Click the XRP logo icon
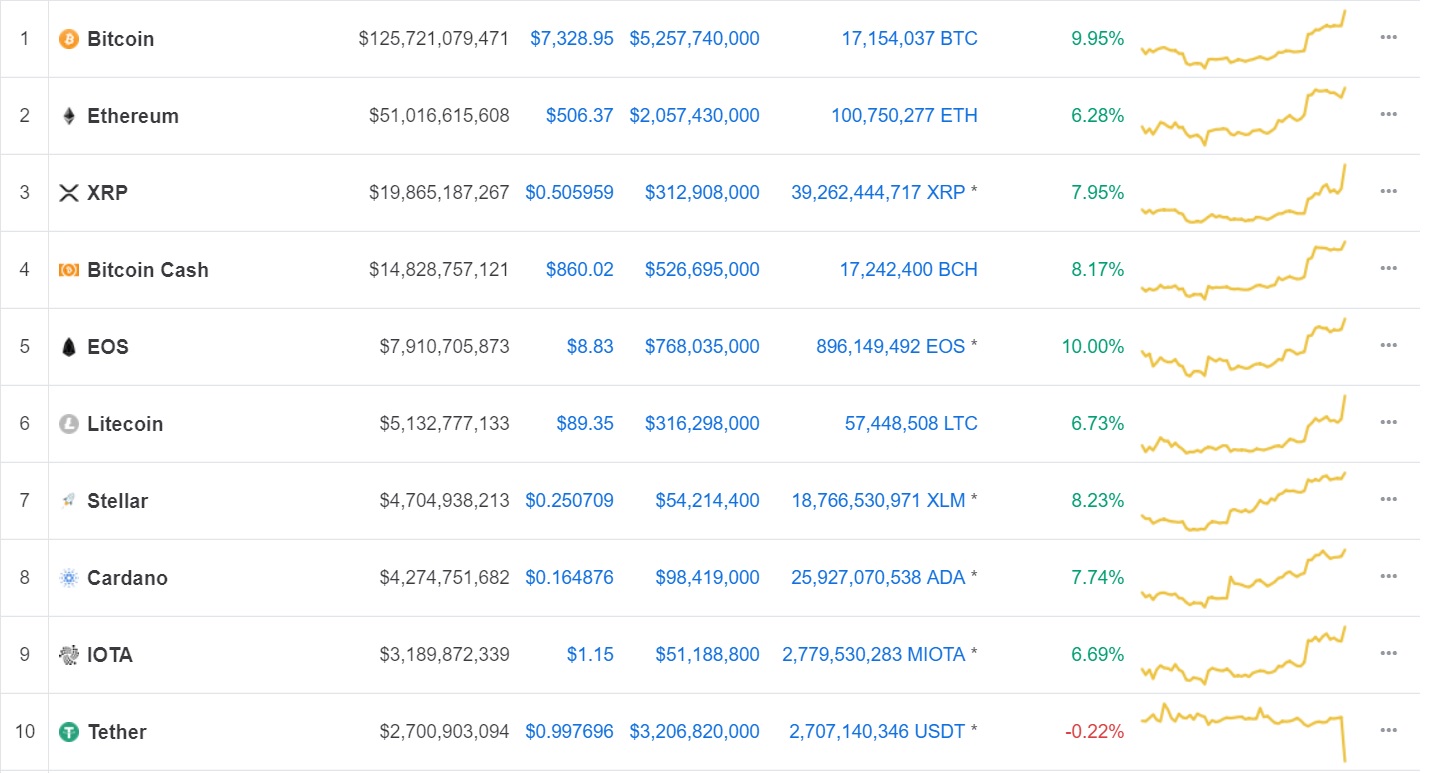This screenshot has height=773, width=1429. tap(68, 193)
